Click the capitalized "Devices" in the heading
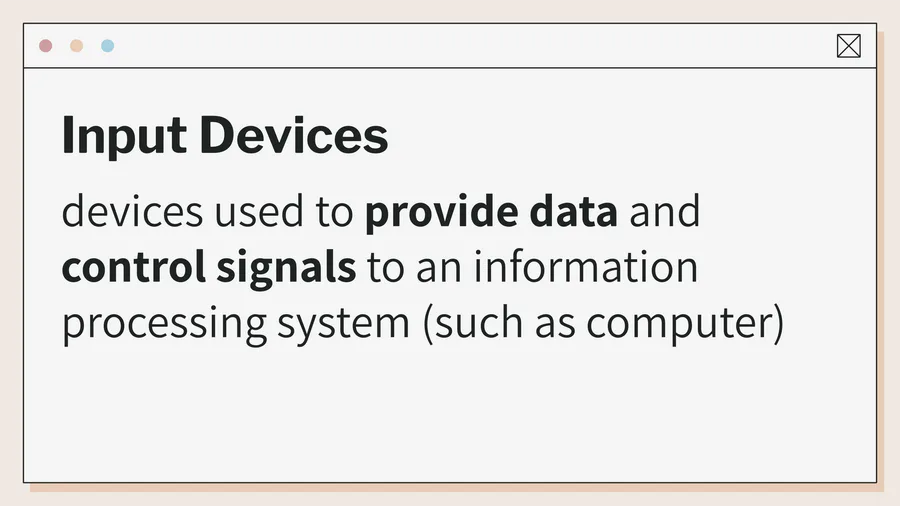The height and width of the screenshot is (506, 900). (292, 136)
